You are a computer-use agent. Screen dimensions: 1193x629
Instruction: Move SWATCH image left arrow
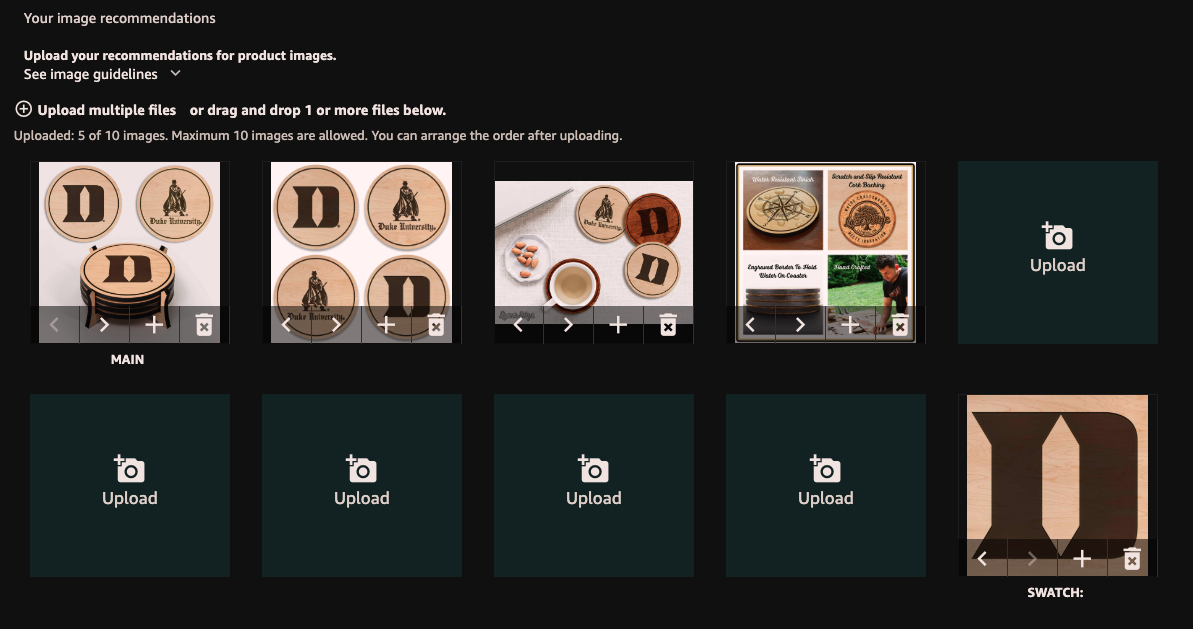983,559
